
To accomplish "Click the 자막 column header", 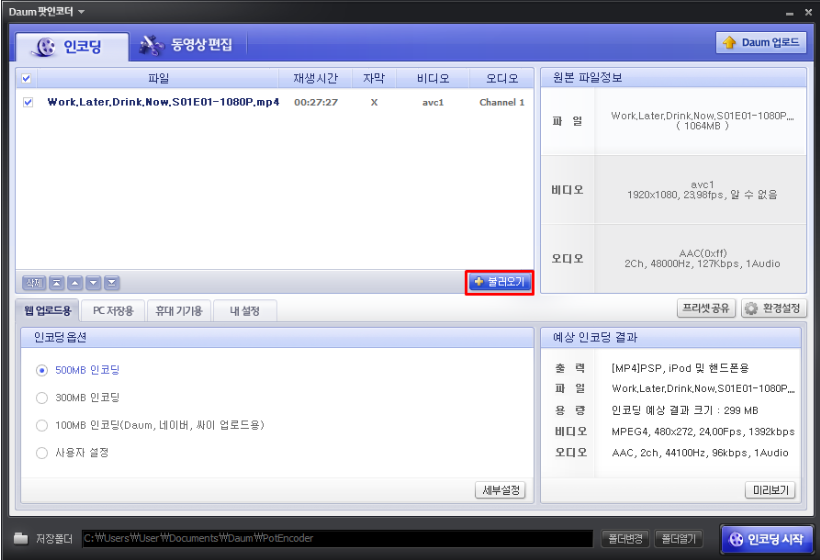I will [x=374, y=78].
